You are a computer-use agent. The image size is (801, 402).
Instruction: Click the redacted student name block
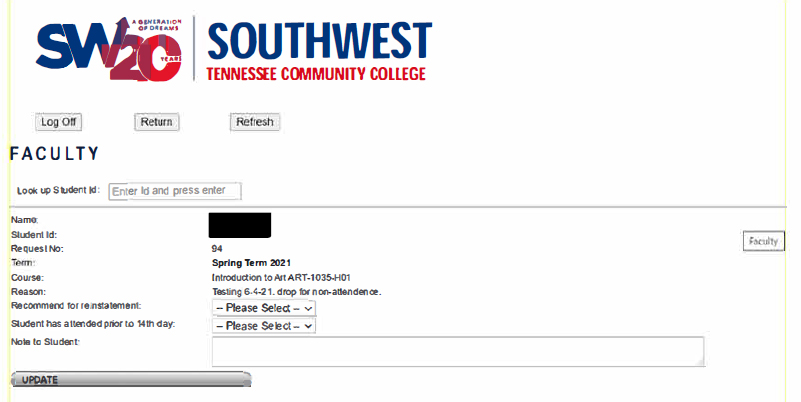click(x=240, y=225)
